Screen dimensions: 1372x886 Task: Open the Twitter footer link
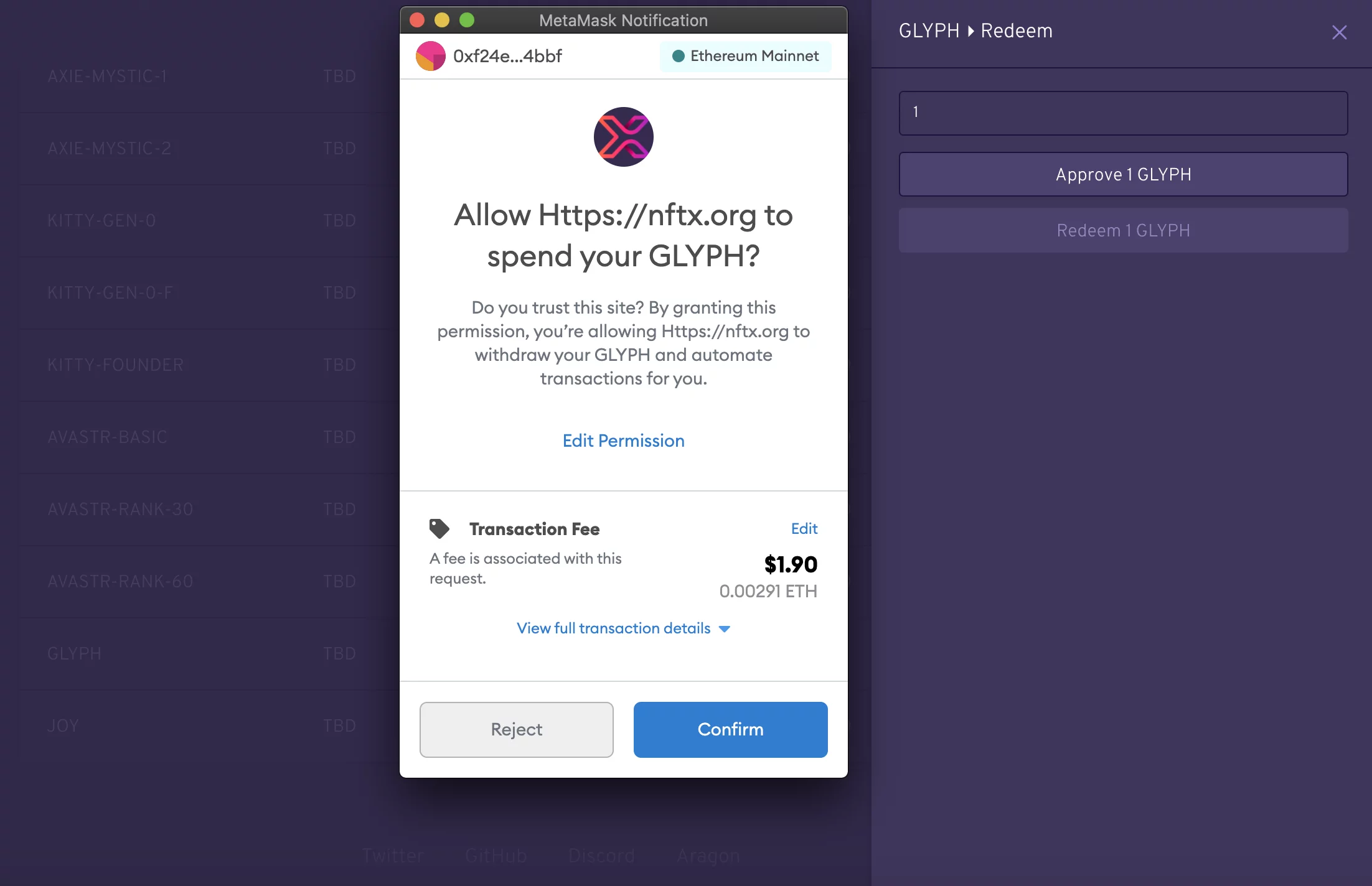393,856
